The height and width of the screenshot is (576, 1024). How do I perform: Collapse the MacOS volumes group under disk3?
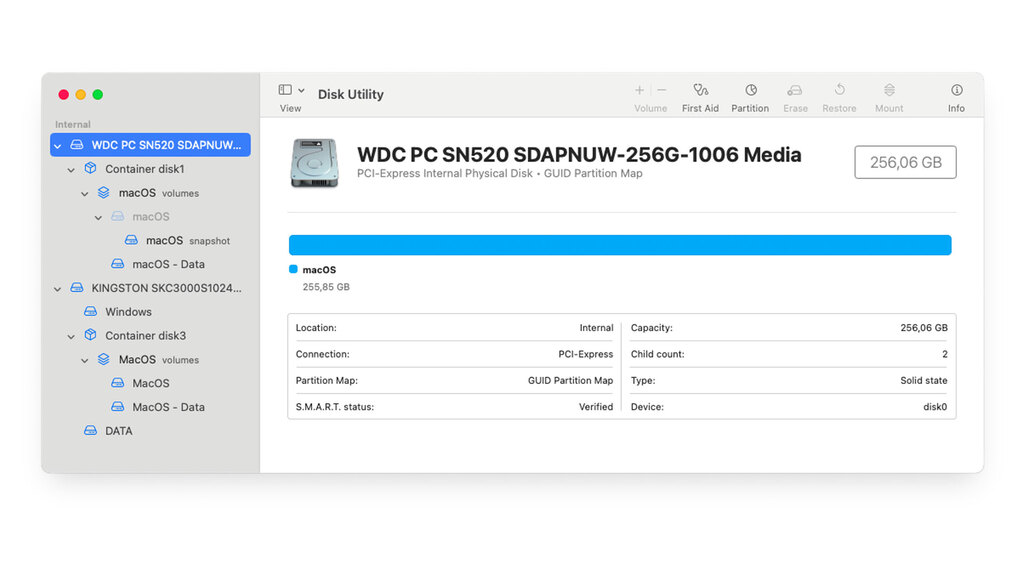coord(85,360)
